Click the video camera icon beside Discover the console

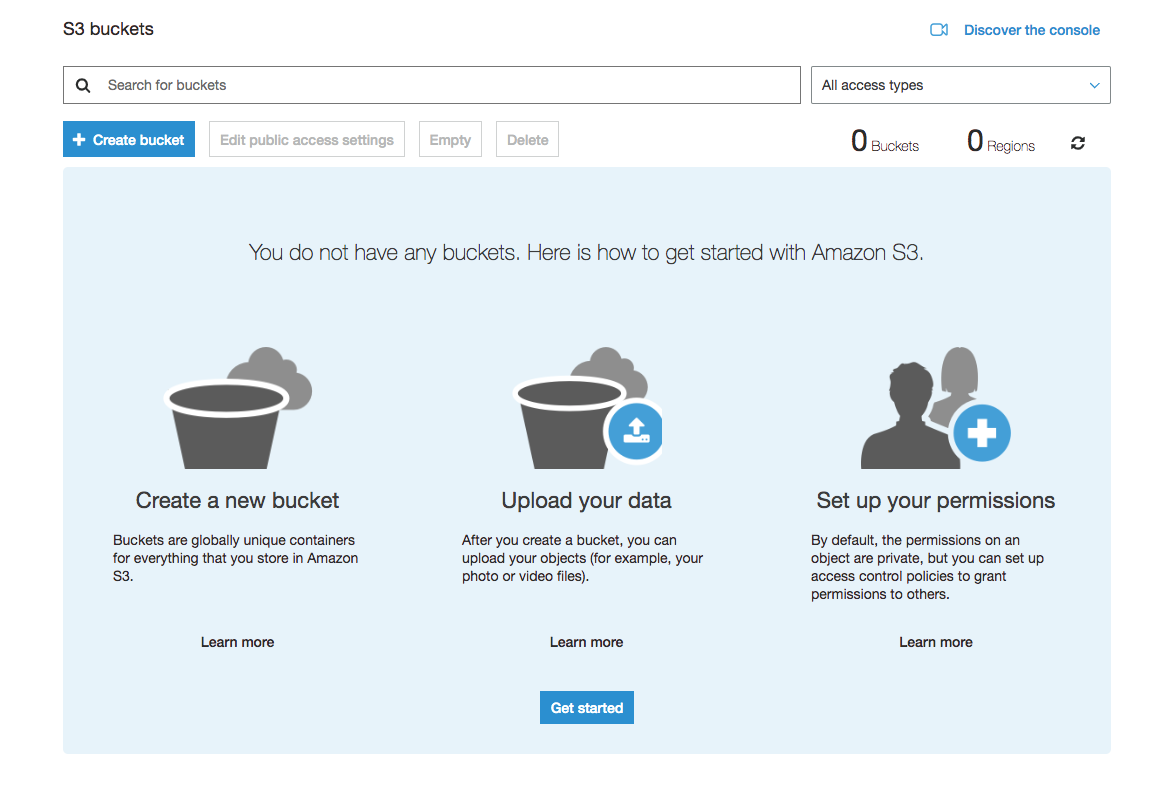click(938, 30)
